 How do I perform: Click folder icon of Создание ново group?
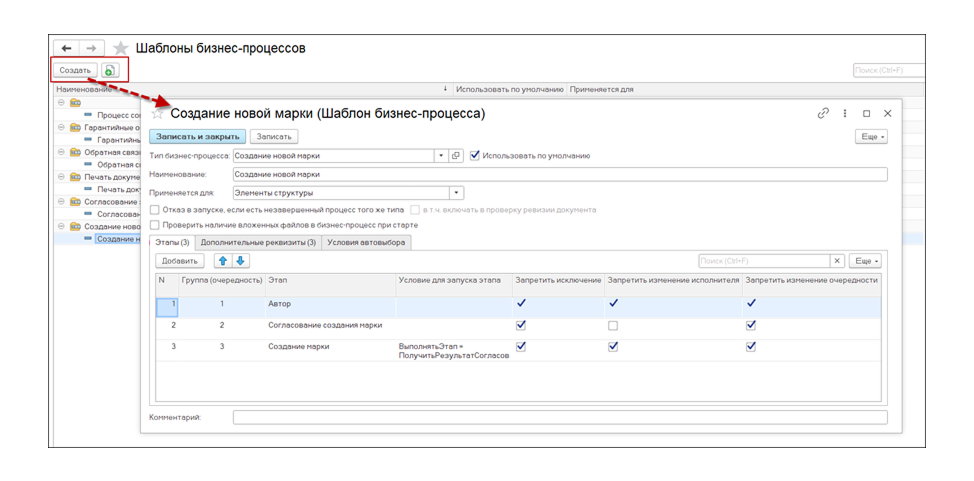click(75, 226)
